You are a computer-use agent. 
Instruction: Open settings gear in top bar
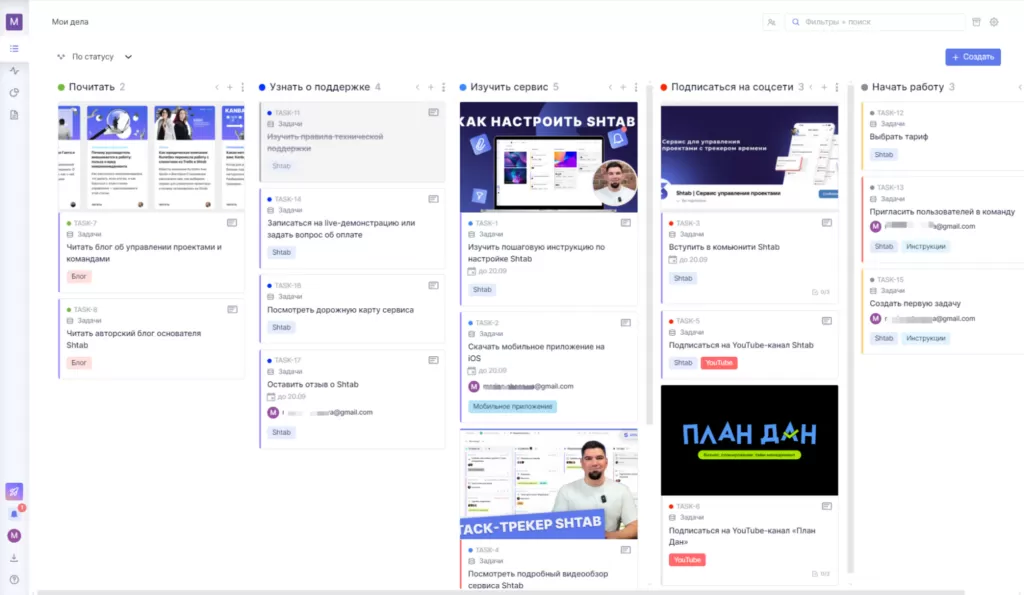coord(994,22)
